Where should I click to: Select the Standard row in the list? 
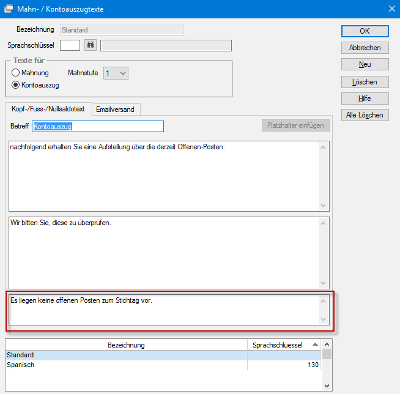163,355
